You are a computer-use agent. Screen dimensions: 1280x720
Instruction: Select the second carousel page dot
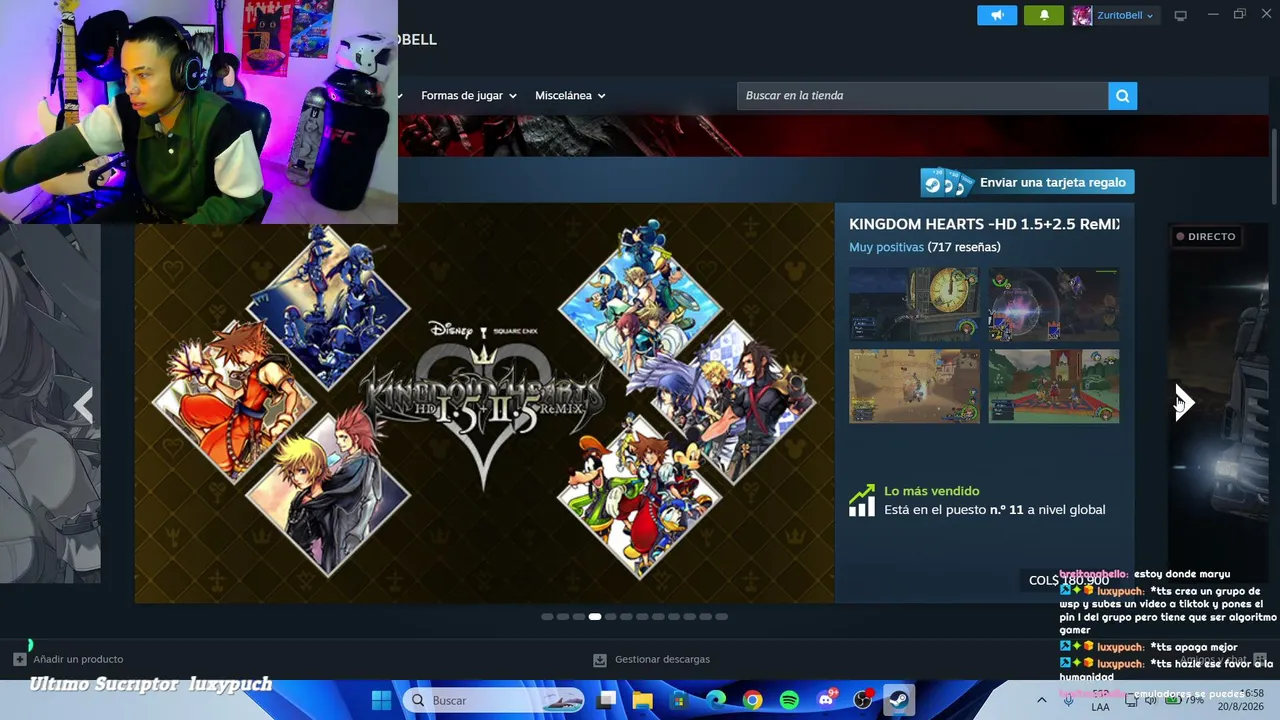pos(563,617)
